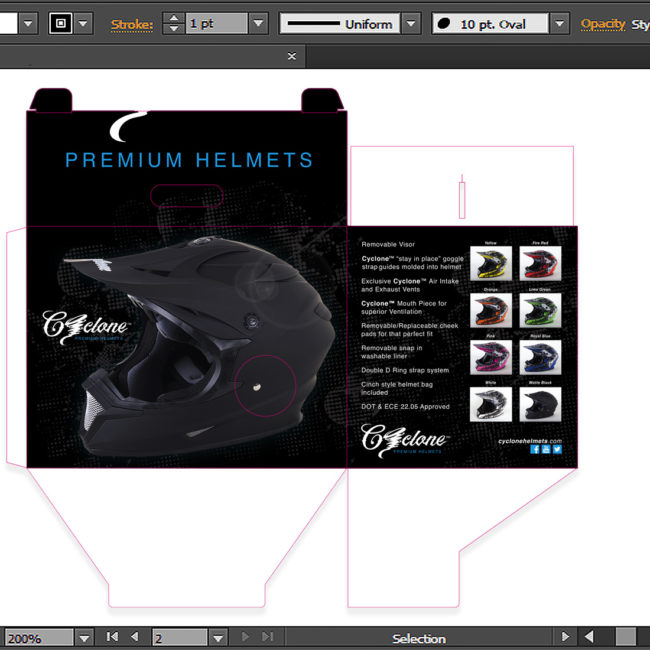Go to the previous artboard
The width and height of the screenshot is (650, 650).
pyautogui.click(x=134, y=637)
